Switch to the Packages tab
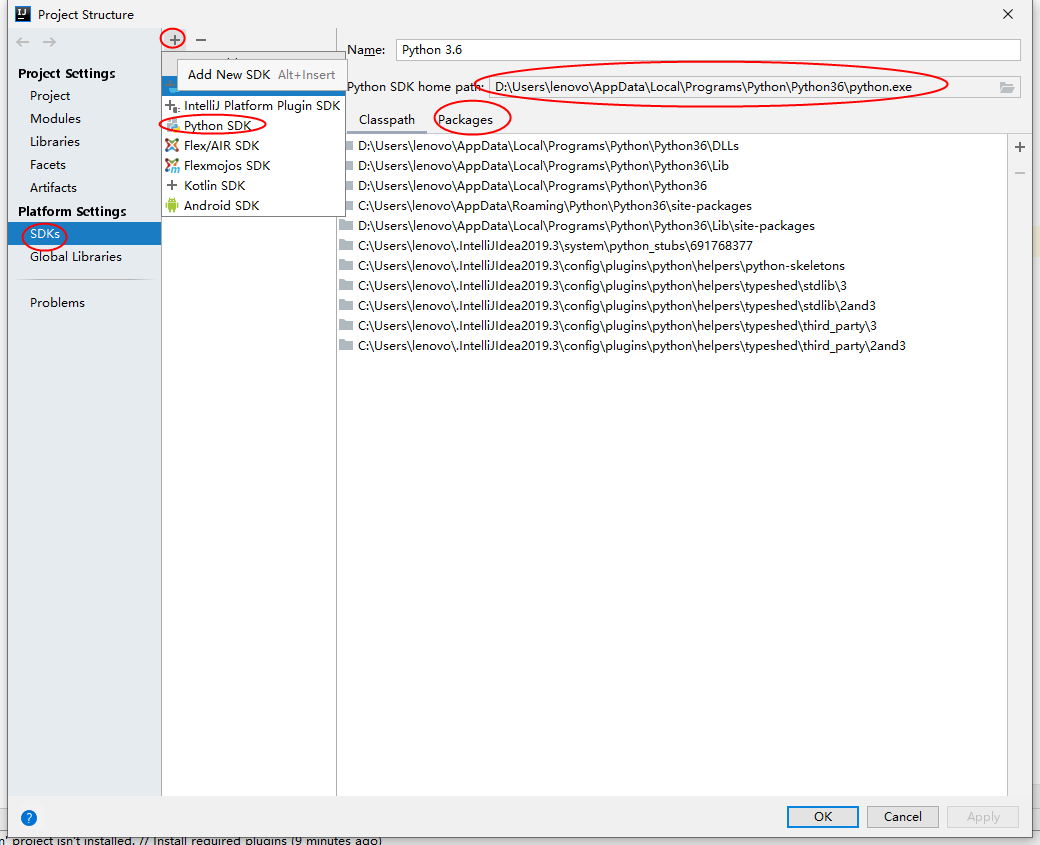 pos(465,119)
